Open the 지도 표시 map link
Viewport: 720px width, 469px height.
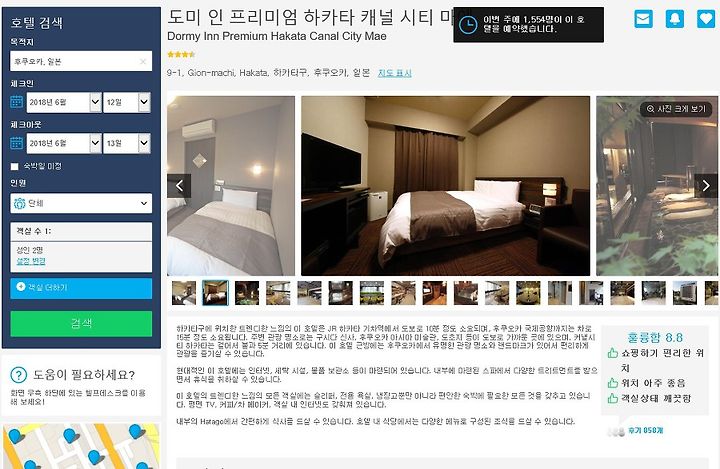[x=394, y=73]
